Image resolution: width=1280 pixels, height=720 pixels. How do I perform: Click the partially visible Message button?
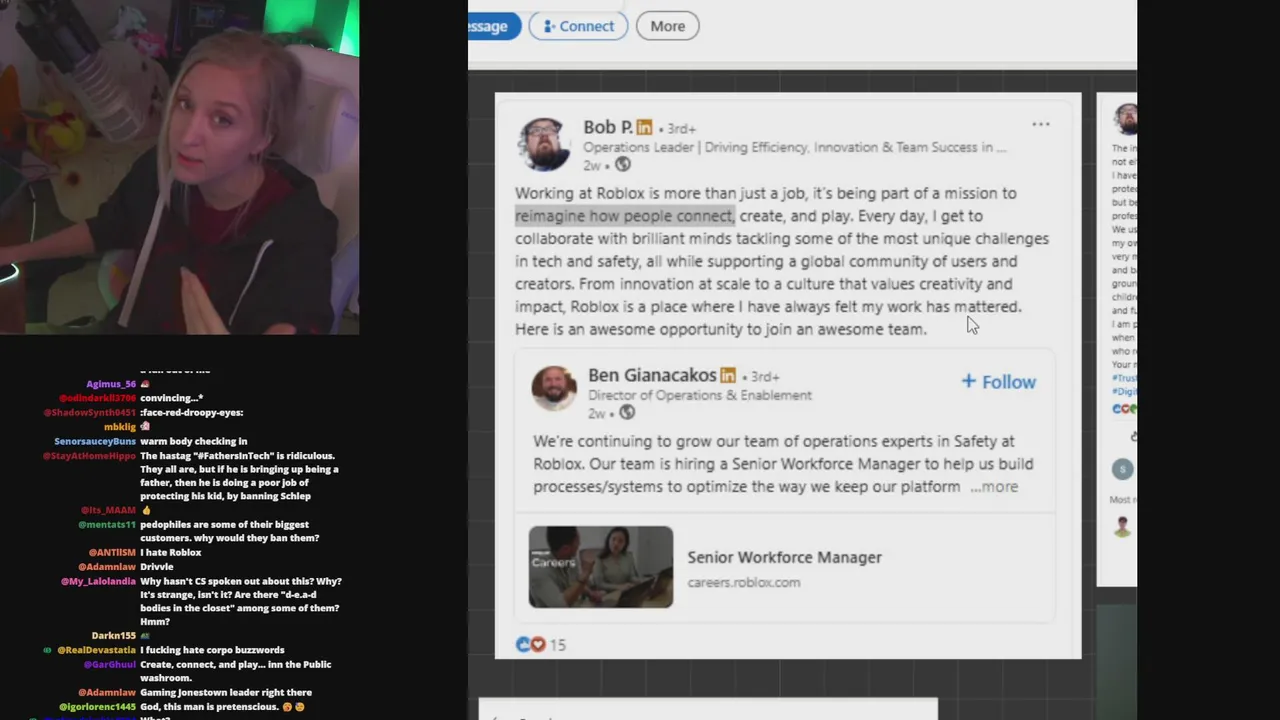click(494, 26)
